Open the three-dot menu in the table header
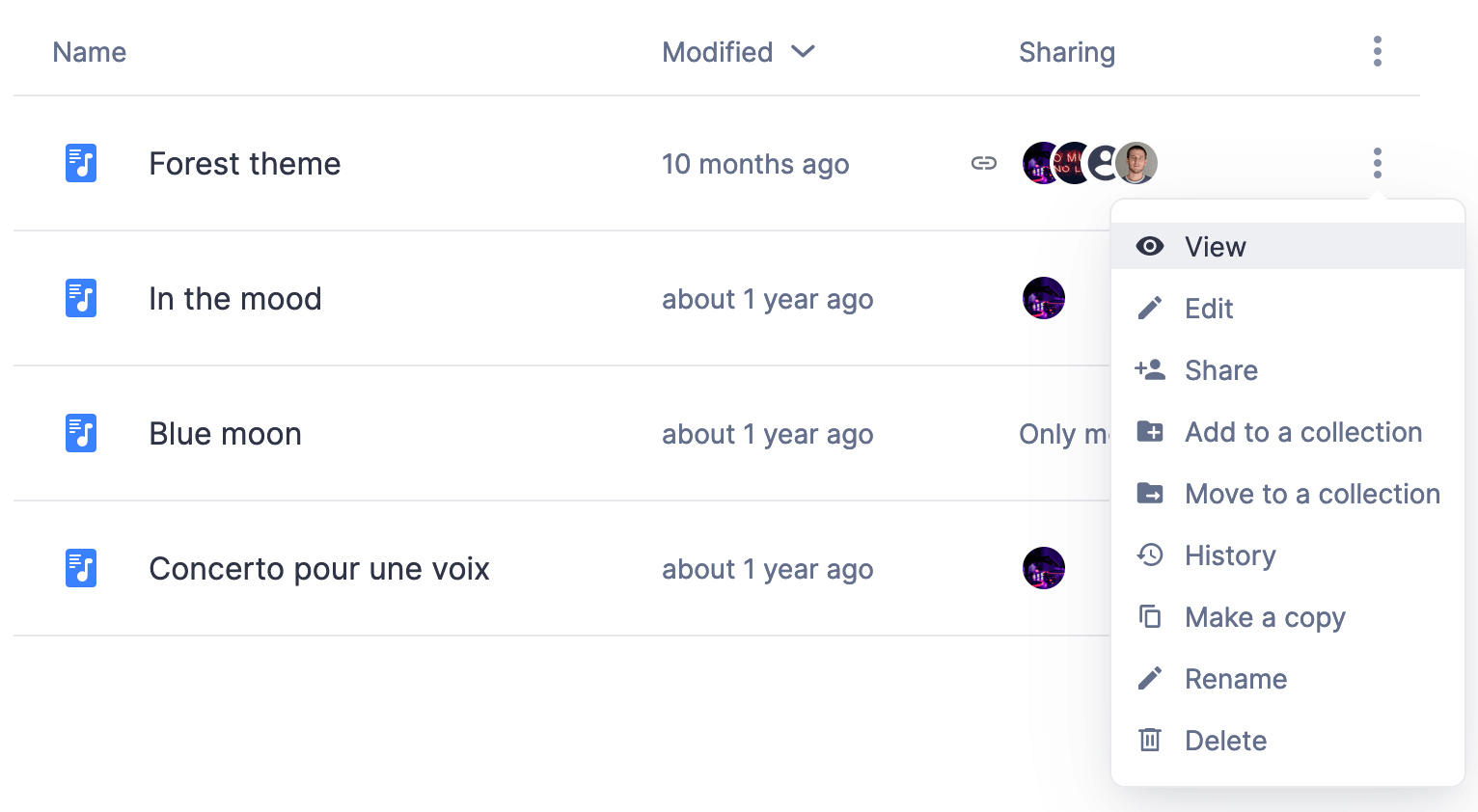This screenshot has height=812, width=1478. point(1377,51)
